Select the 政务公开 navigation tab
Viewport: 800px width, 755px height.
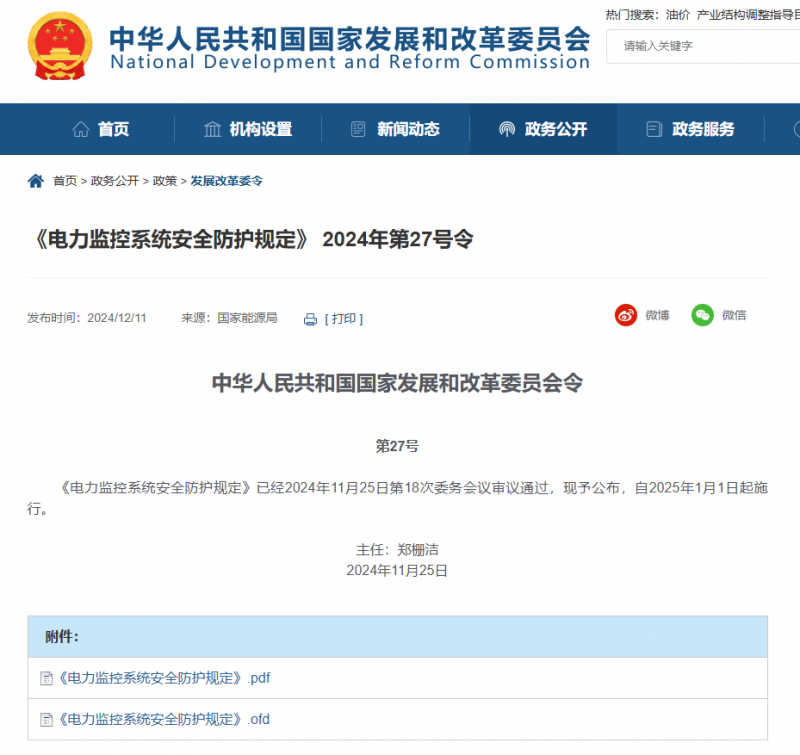point(543,129)
